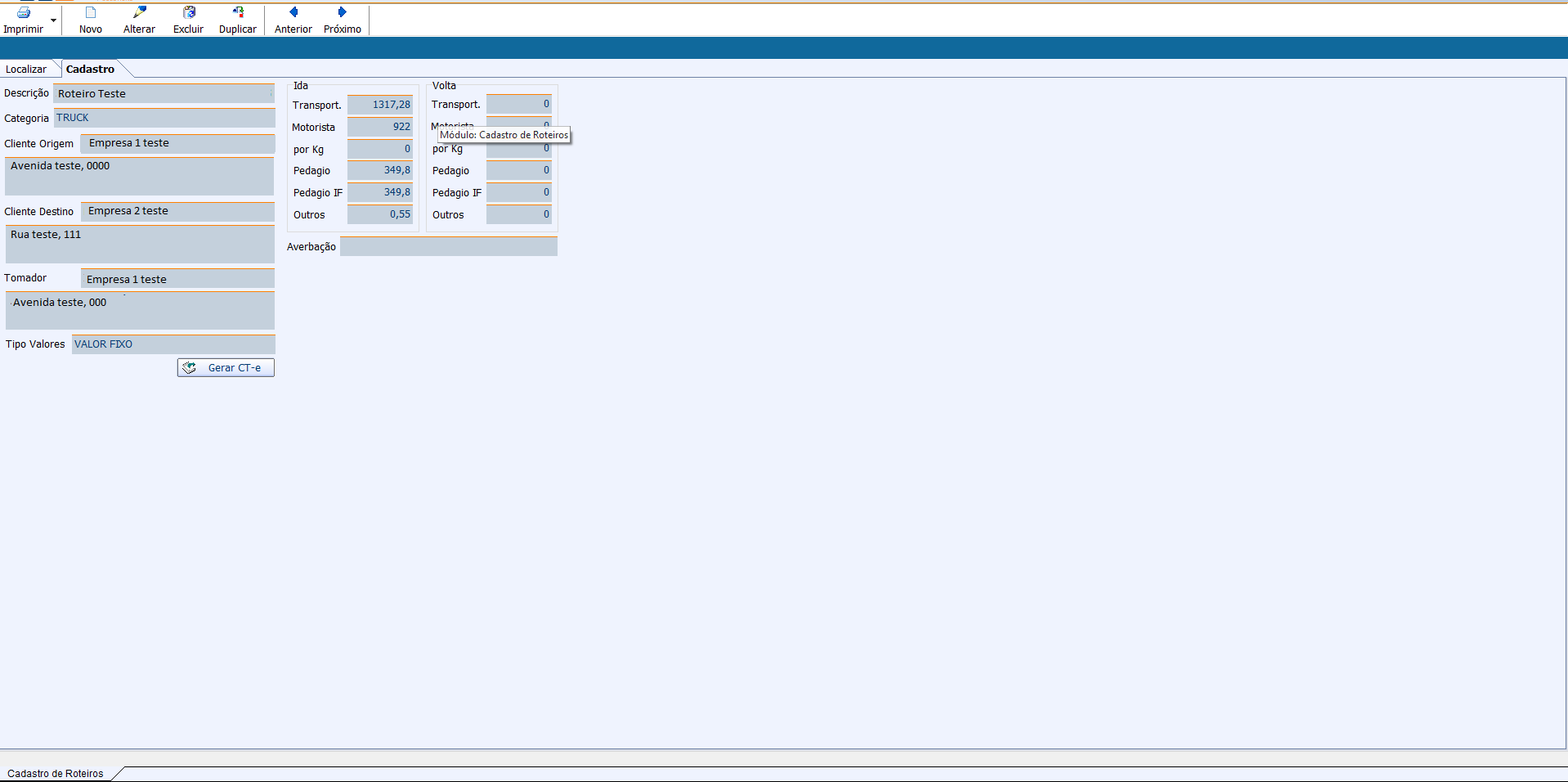Viewport: 1568px width, 782px height.
Task: Open the Categoria TRUCK combo box
Action: pyautogui.click(x=164, y=119)
